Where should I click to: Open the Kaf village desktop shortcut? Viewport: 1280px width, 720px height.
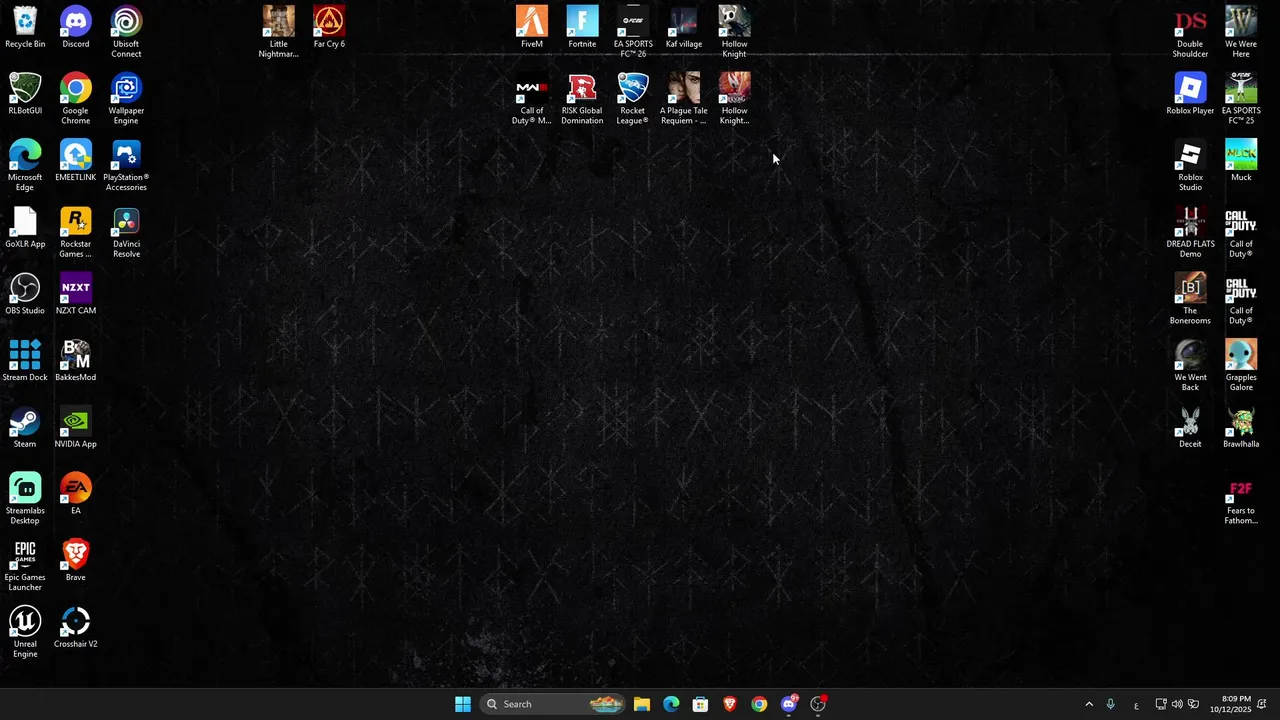point(684,28)
